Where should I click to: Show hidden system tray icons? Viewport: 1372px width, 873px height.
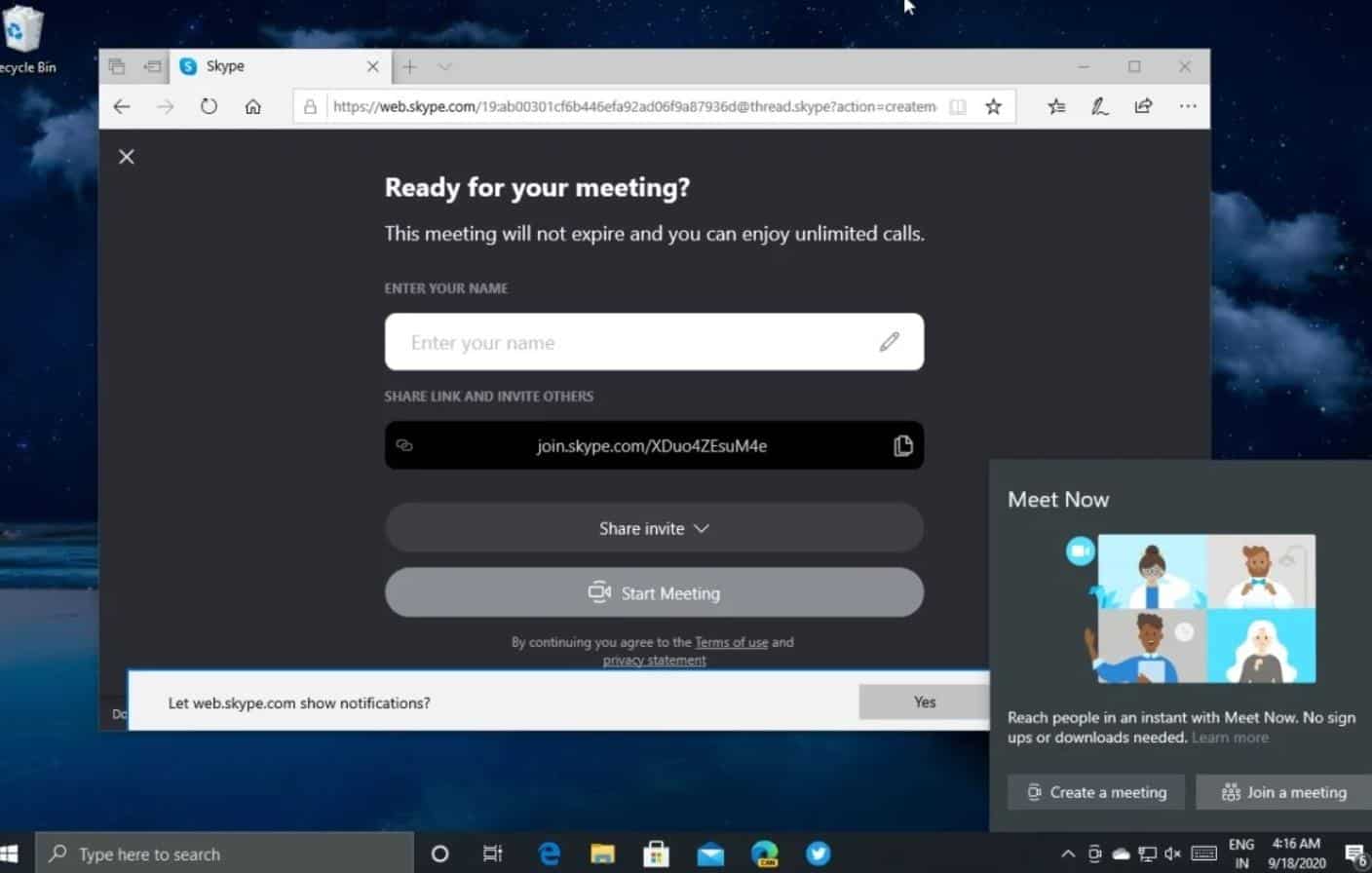[x=1068, y=854]
